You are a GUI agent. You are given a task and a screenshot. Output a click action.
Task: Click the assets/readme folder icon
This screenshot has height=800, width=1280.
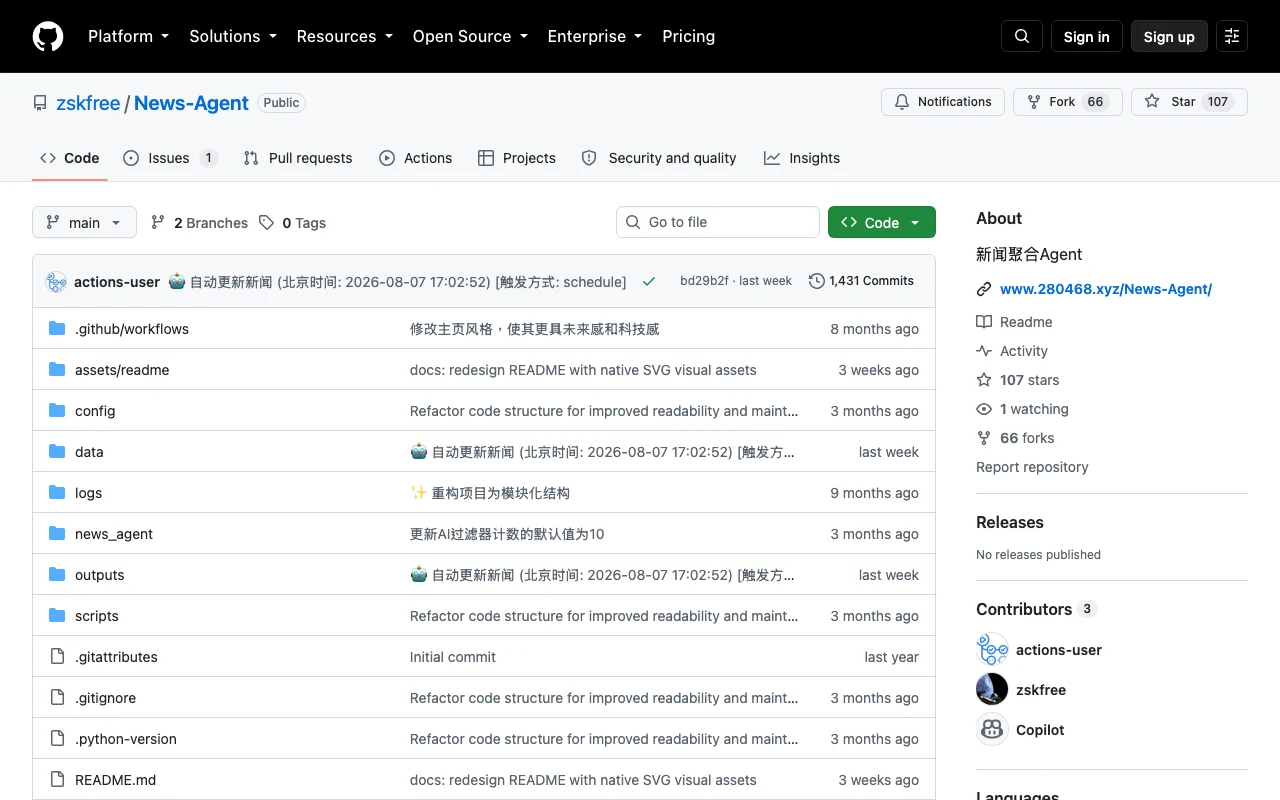pyautogui.click(x=57, y=369)
